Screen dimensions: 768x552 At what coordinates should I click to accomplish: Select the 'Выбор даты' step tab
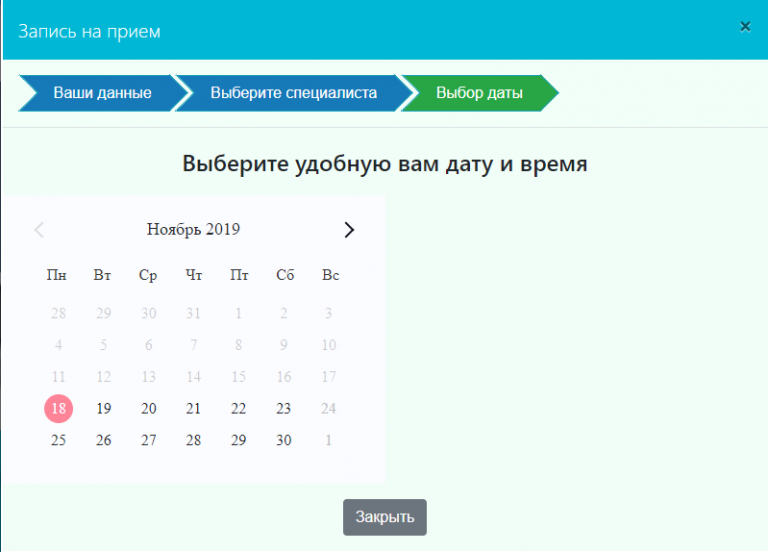tap(480, 93)
